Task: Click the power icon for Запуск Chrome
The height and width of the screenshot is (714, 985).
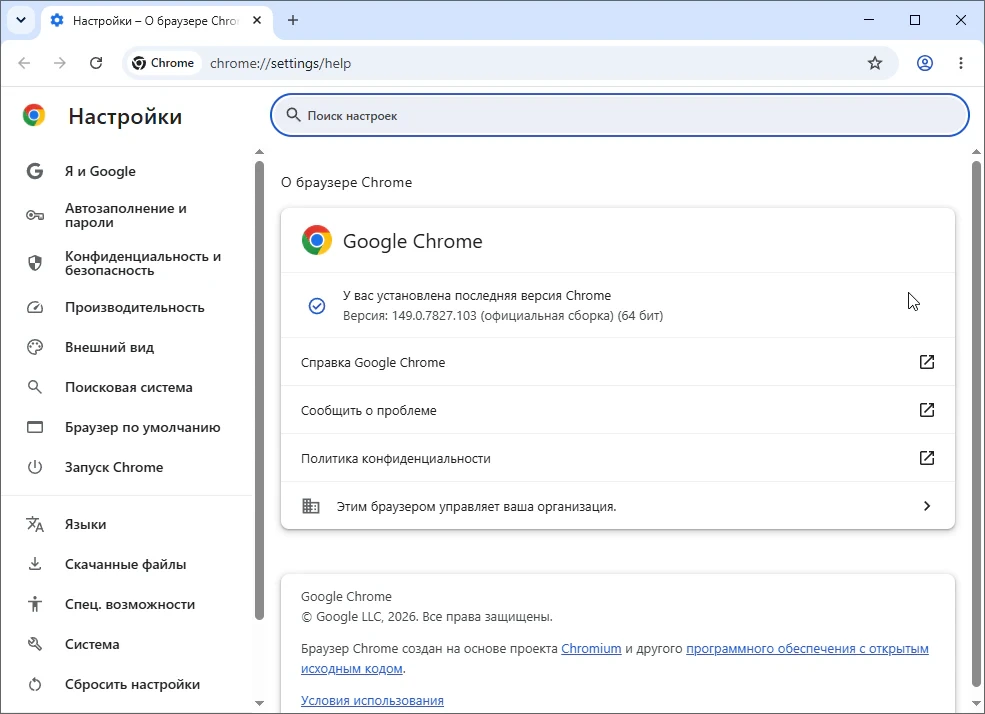Action: [35, 467]
